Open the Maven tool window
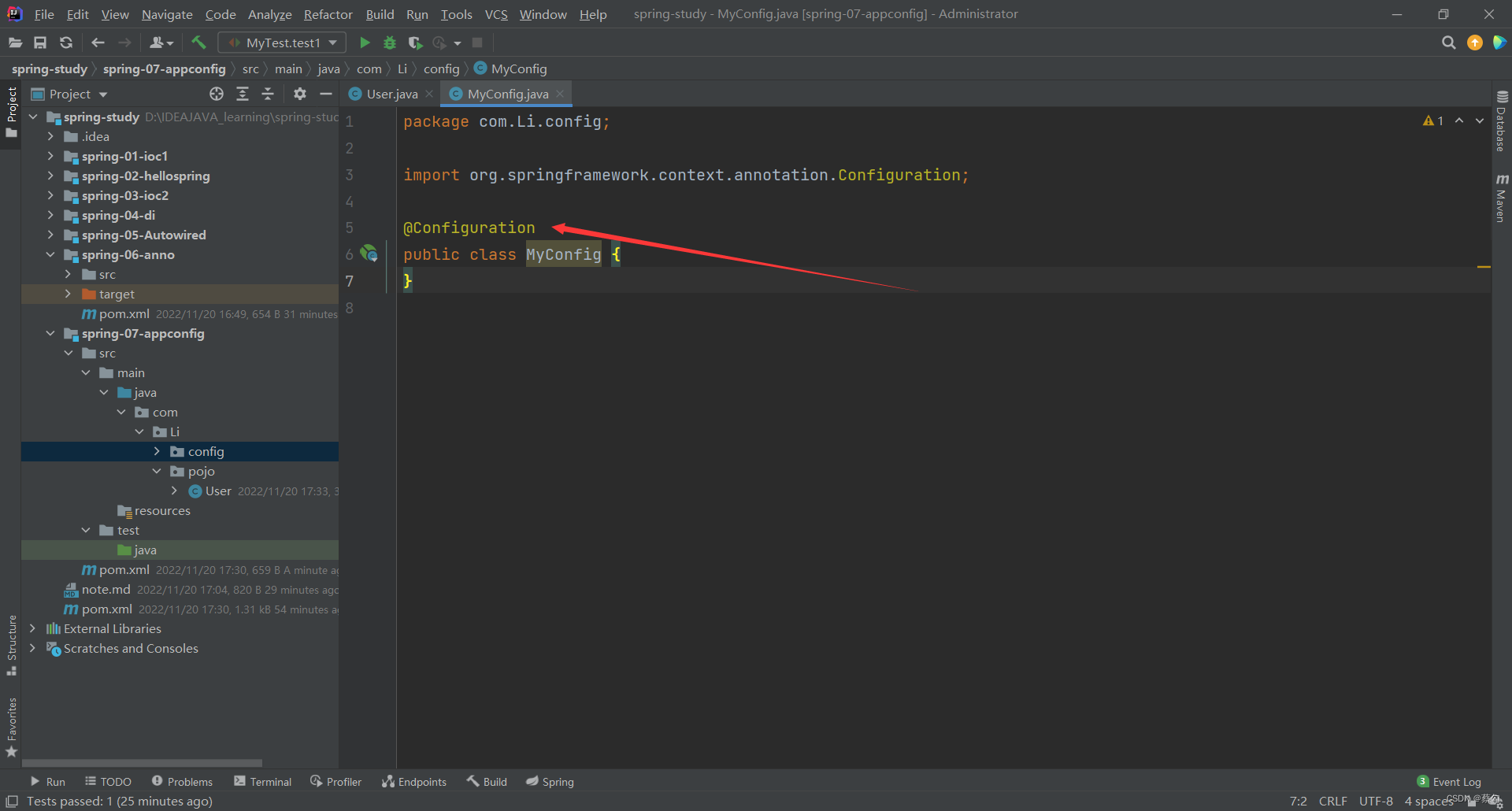Image resolution: width=1512 pixels, height=811 pixels. [x=1501, y=198]
